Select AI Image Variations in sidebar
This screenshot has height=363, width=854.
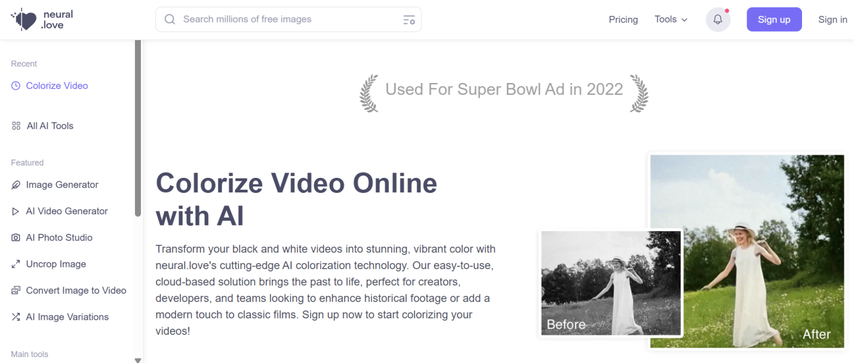[68, 317]
